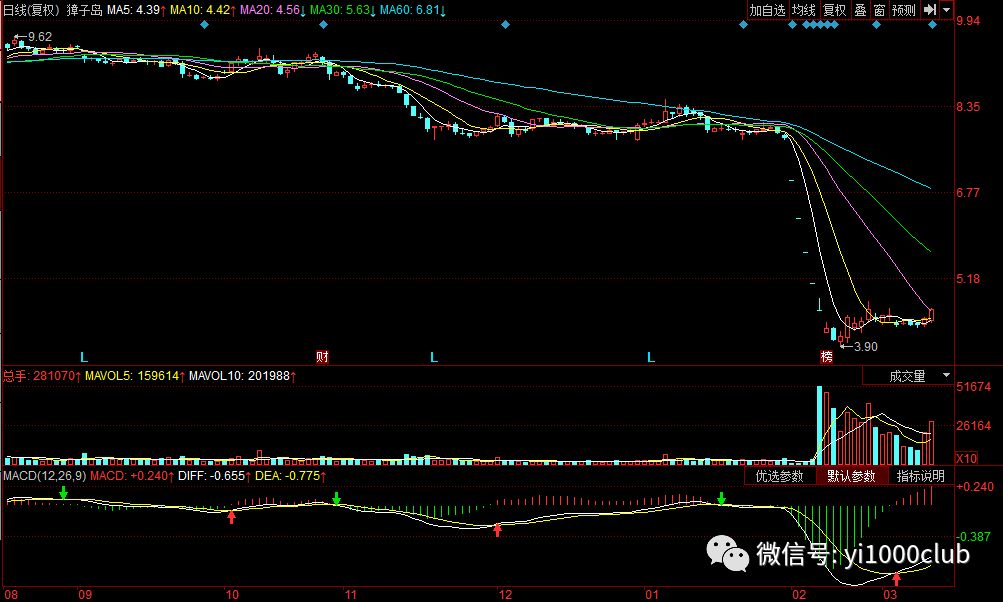Click the green down arrow near November MACD
Viewport: 1003px width, 602px height.
(336, 498)
